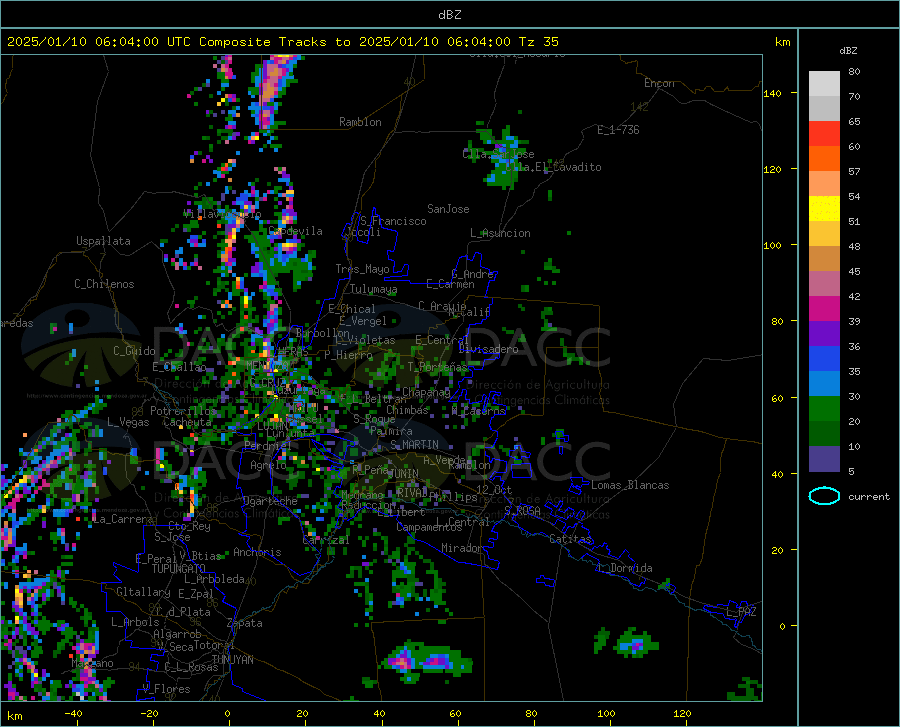The width and height of the screenshot is (900, 727).
Task: Click the Tulumaya town label
Action: coord(373,289)
